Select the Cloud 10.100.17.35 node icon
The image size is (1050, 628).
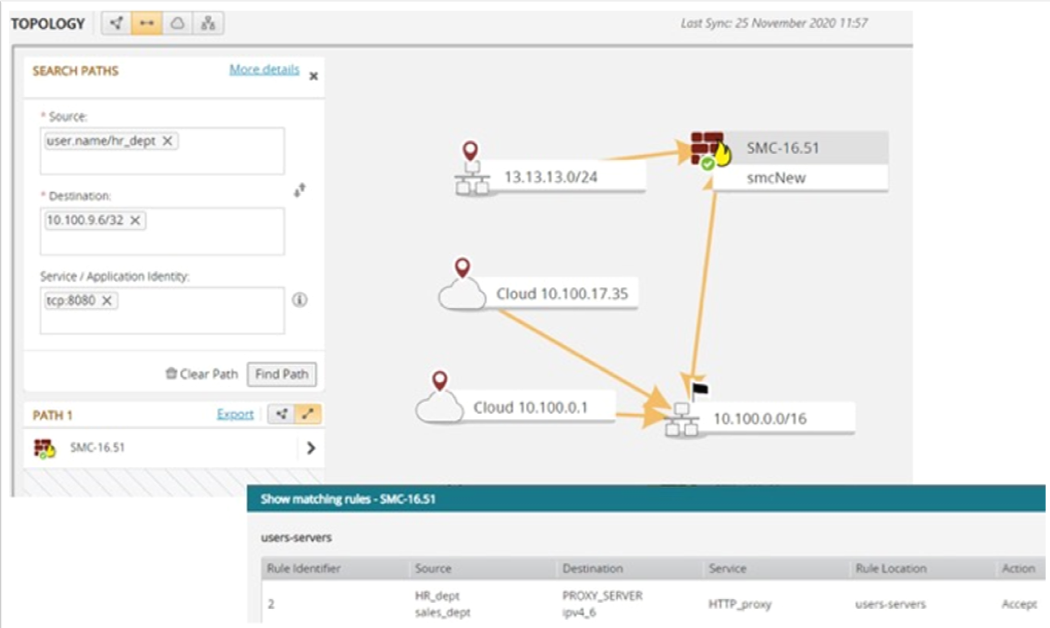coord(462,293)
